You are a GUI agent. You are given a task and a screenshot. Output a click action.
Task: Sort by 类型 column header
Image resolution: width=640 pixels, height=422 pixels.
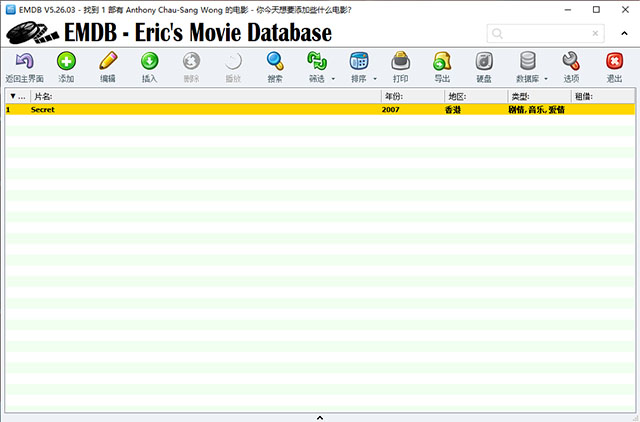point(539,96)
